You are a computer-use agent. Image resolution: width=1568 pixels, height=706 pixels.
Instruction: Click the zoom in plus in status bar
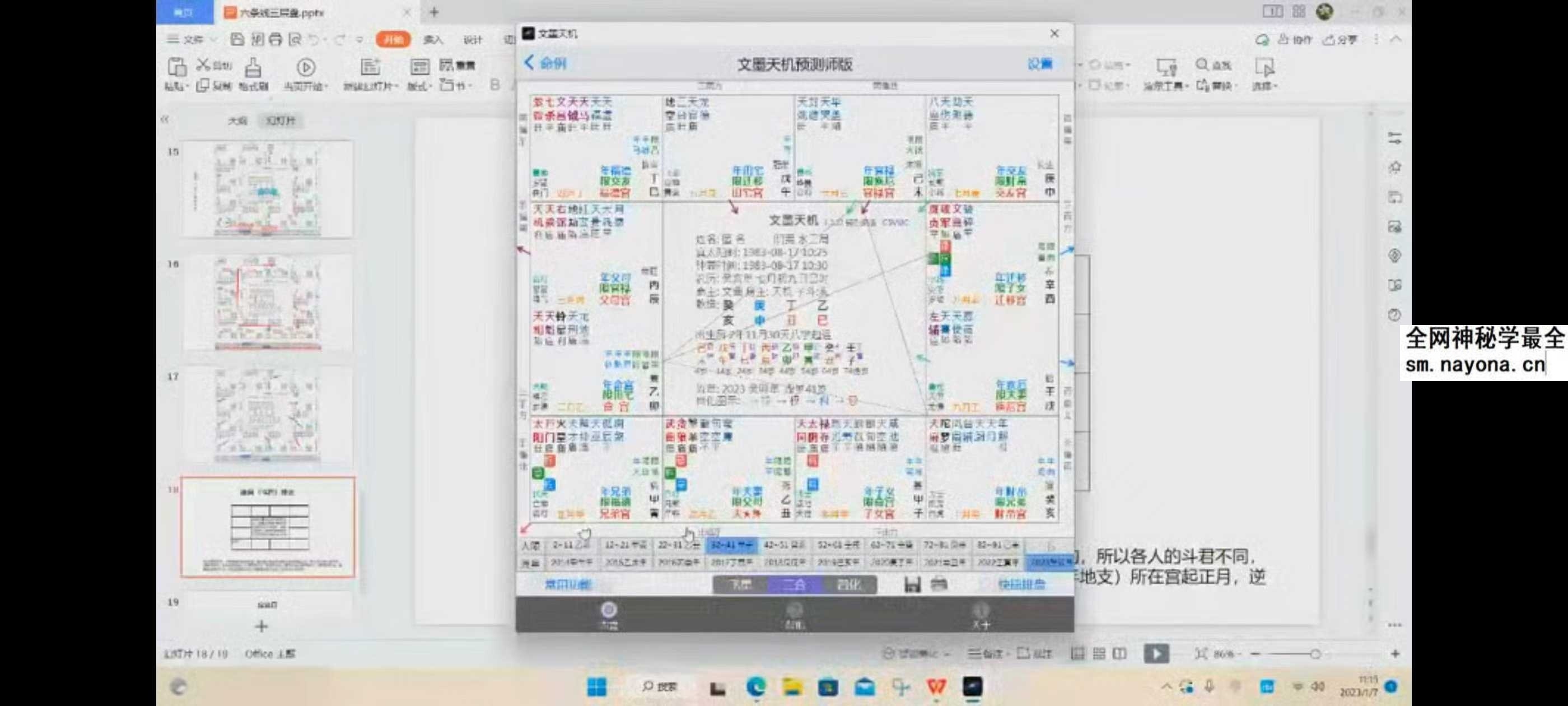pyautogui.click(x=1395, y=654)
